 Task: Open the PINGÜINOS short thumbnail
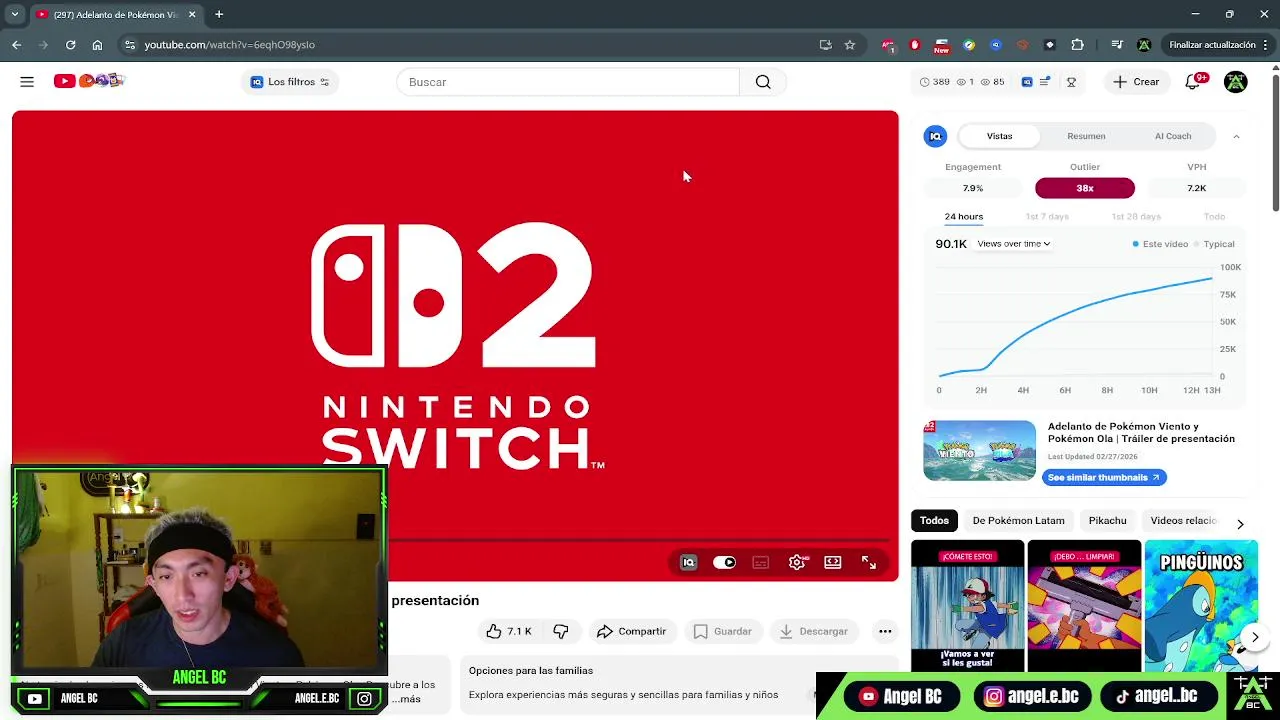coord(1201,606)
